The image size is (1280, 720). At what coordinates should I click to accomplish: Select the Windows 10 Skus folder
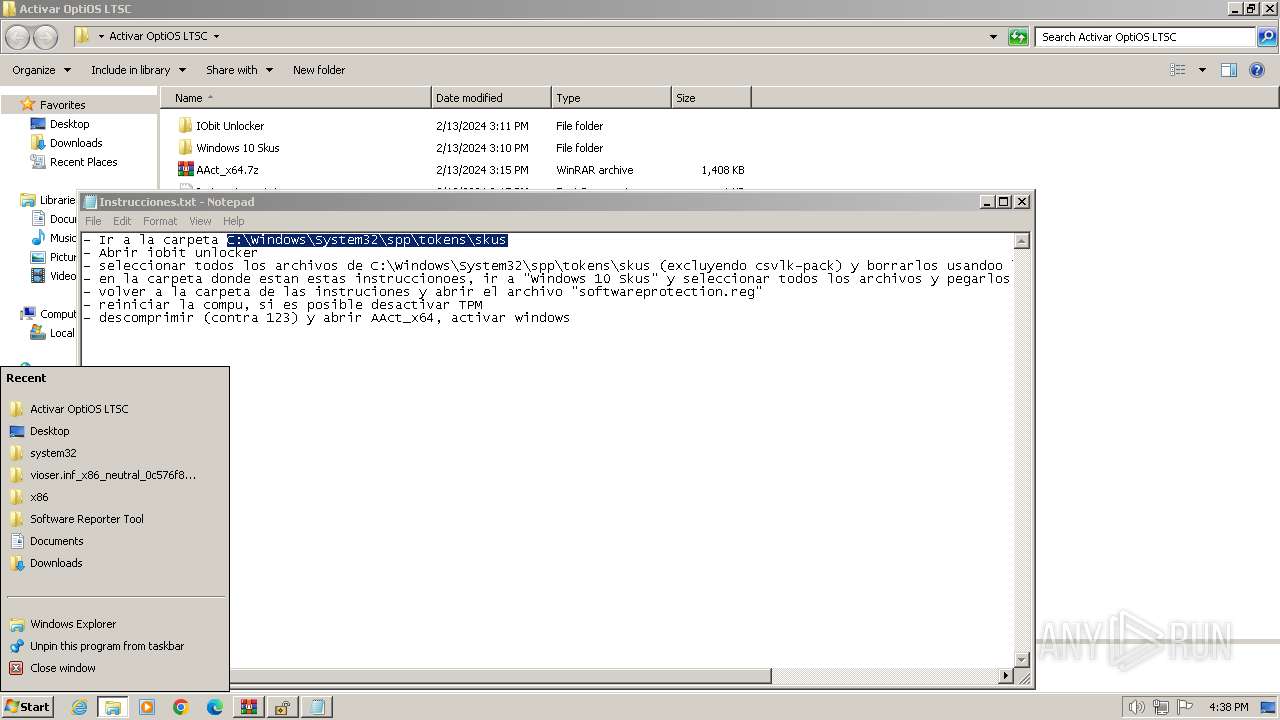point(229,148)
